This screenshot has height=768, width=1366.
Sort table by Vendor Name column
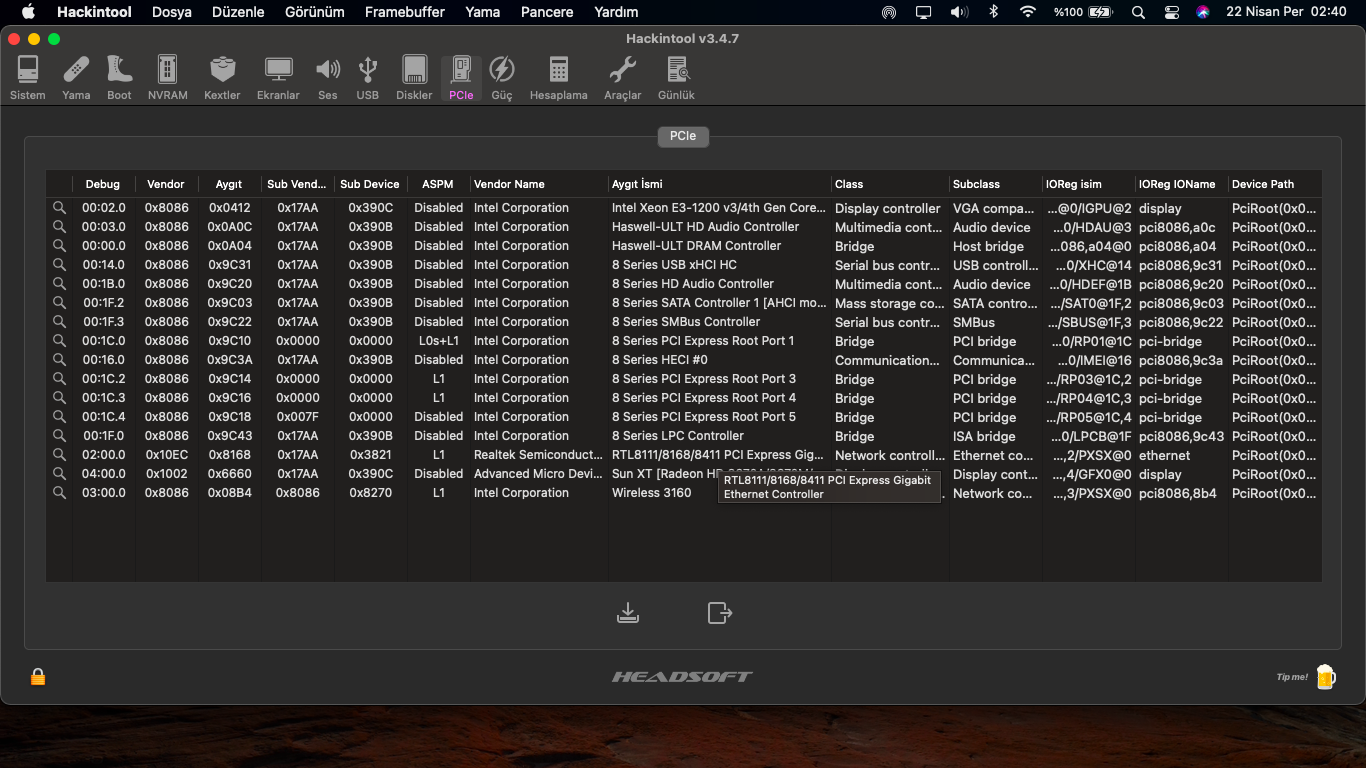tap(510, 184)
